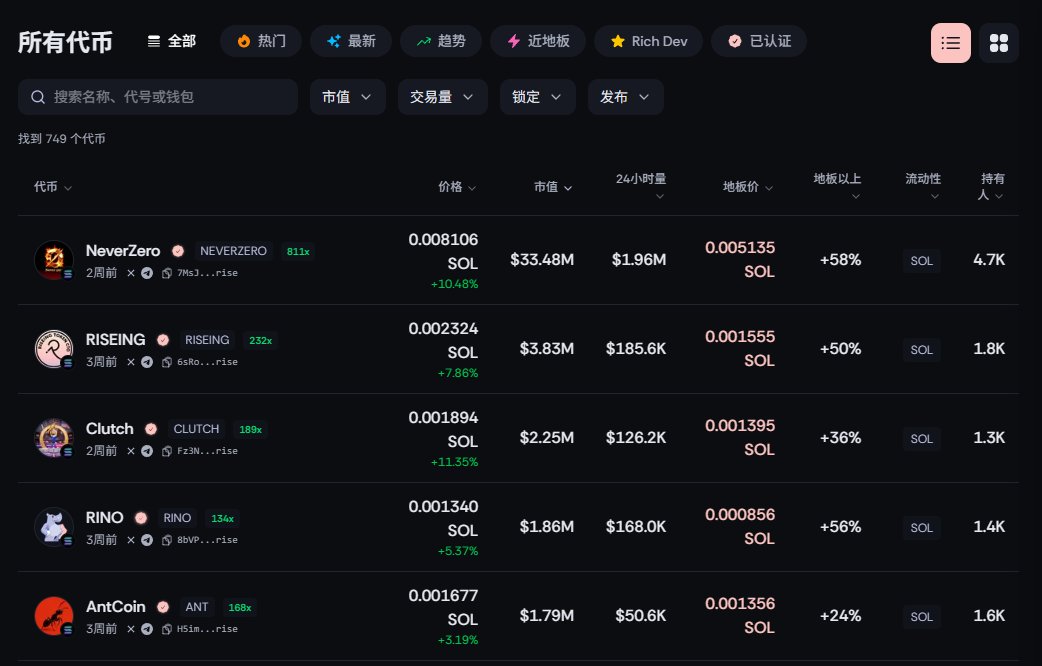Viewport: 1042px width, 666px height.
Task: Open the 市值 filter dropdown
Action: pyautogui.click(x=348, y=97)
